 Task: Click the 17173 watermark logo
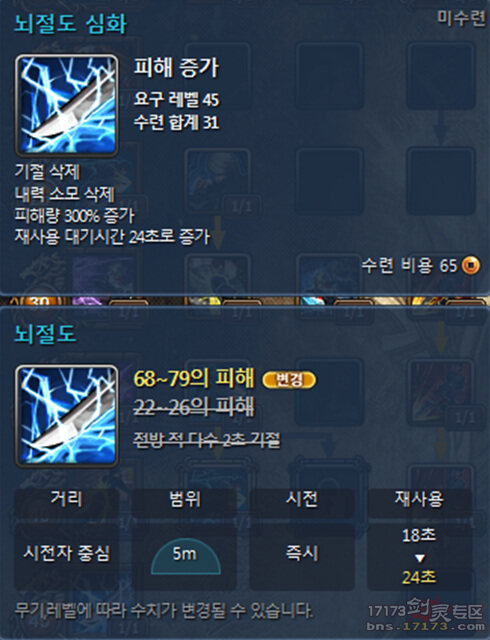click(x=425, y=614)
